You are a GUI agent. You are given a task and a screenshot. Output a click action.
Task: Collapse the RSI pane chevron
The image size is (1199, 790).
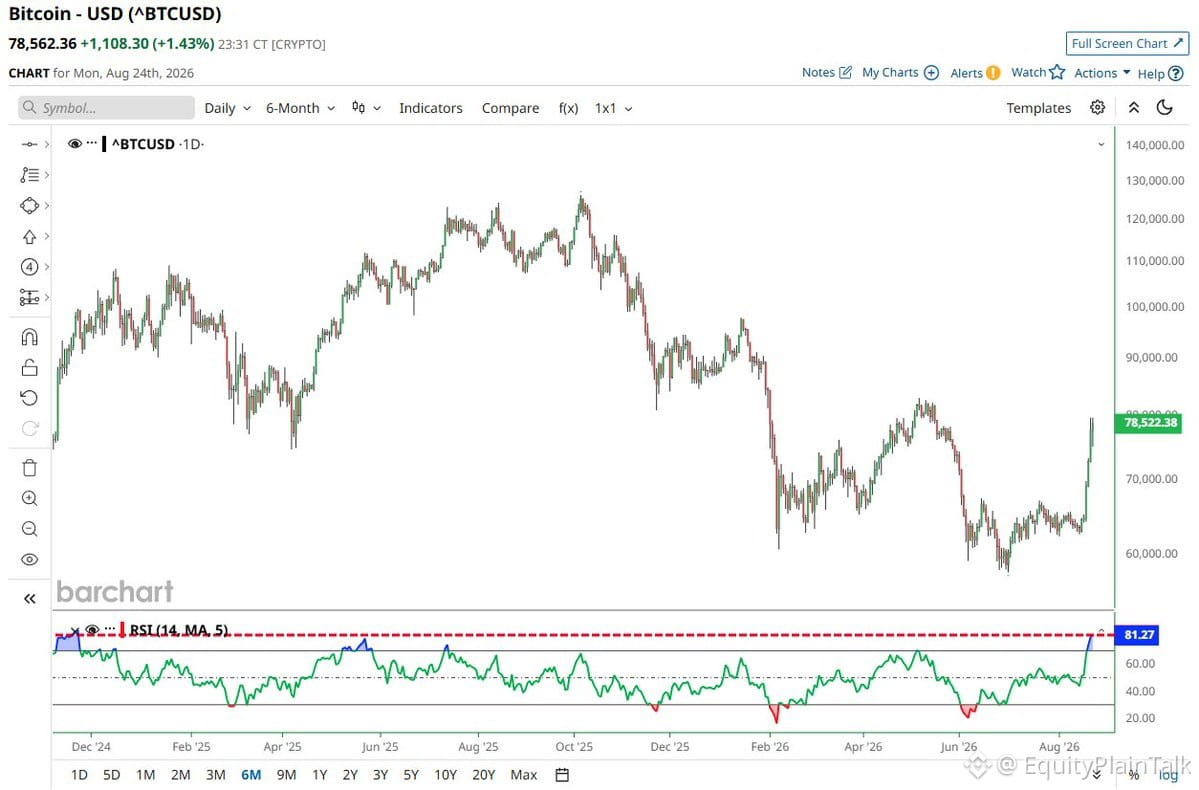point(1101,630)
